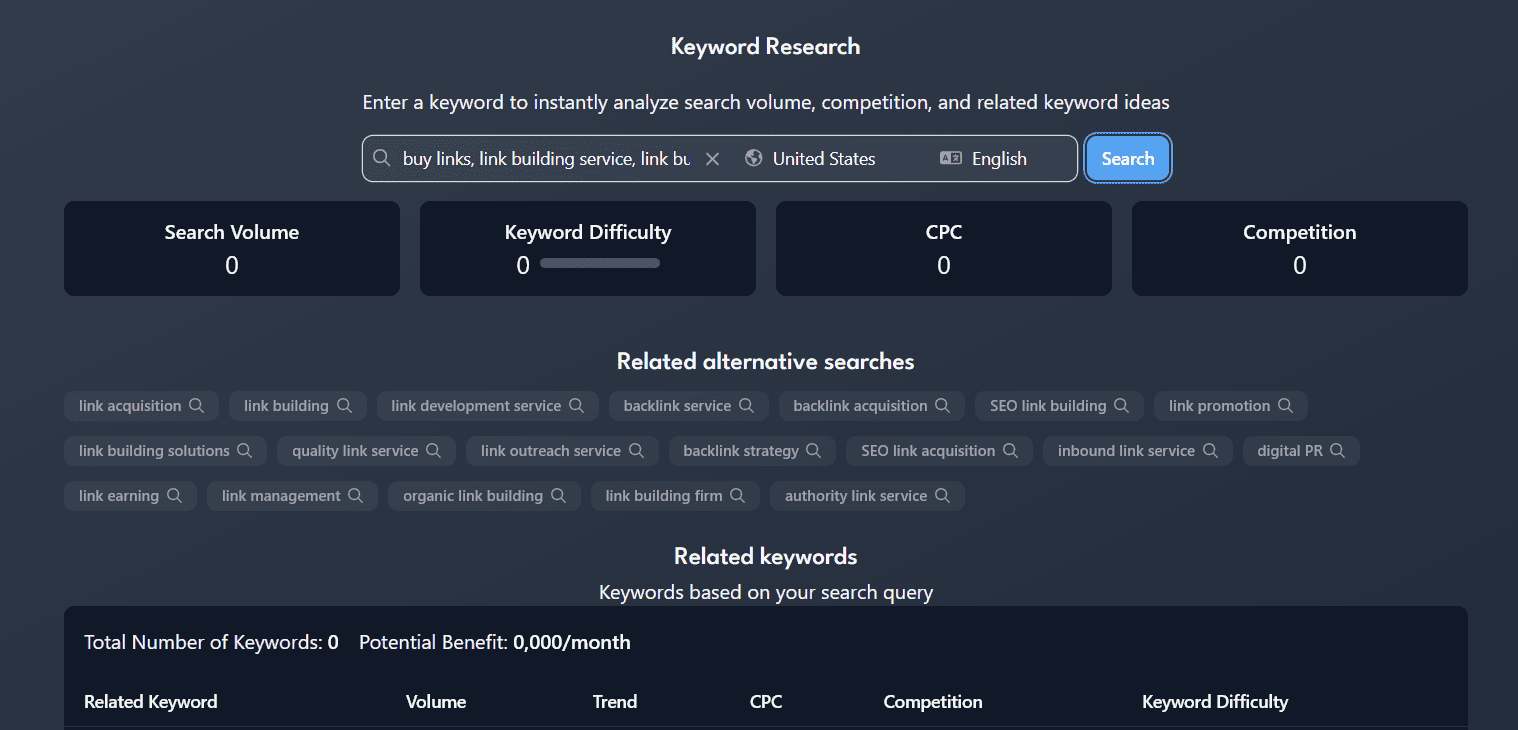
Task: Click the Keyword Research heading
Action: point(765,46)
